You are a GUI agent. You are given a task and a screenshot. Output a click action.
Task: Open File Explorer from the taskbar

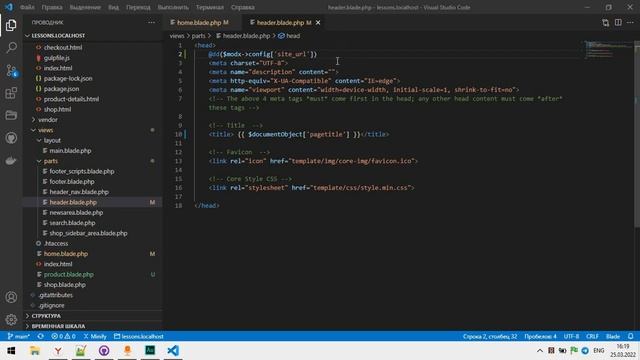35,351
